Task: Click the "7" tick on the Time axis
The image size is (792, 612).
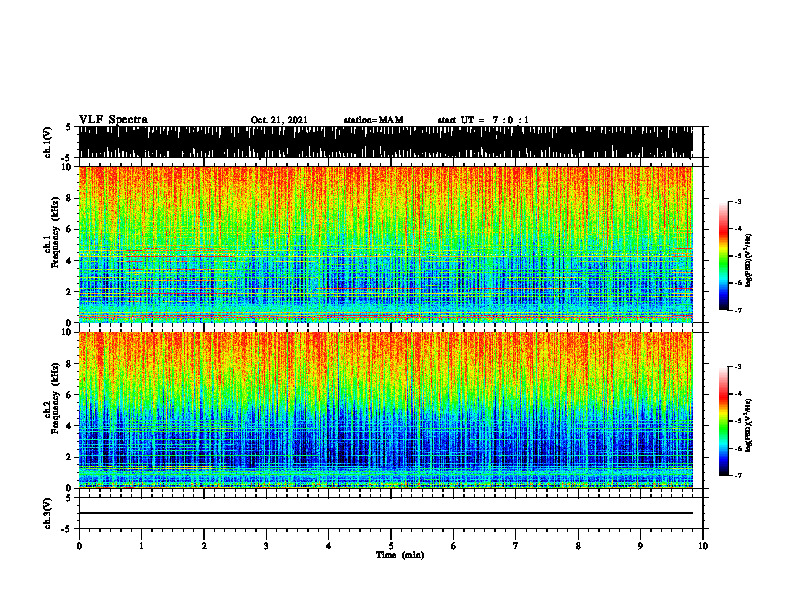Action: 516,546
